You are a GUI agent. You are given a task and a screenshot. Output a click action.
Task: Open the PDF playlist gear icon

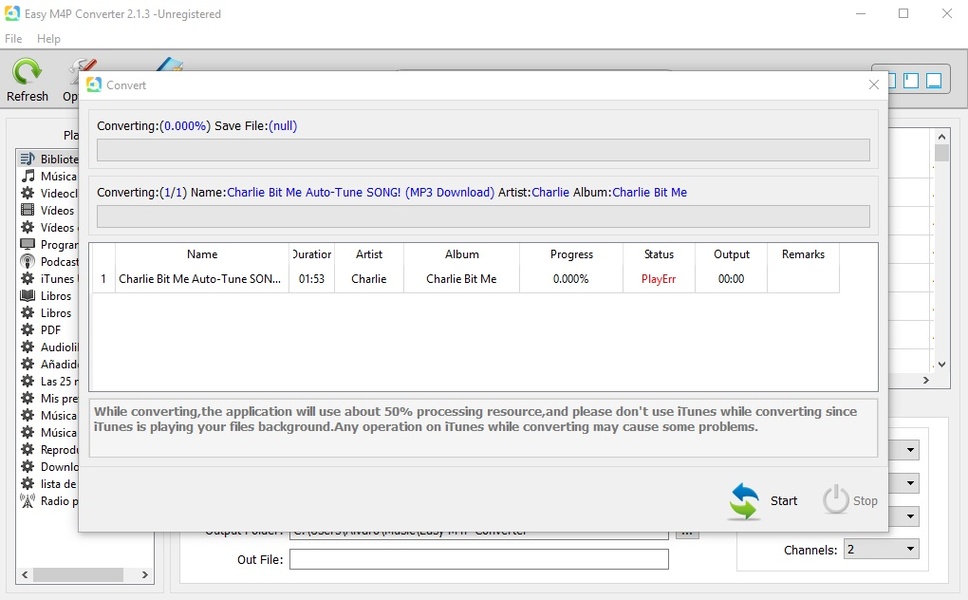click(x=27, y=330)
